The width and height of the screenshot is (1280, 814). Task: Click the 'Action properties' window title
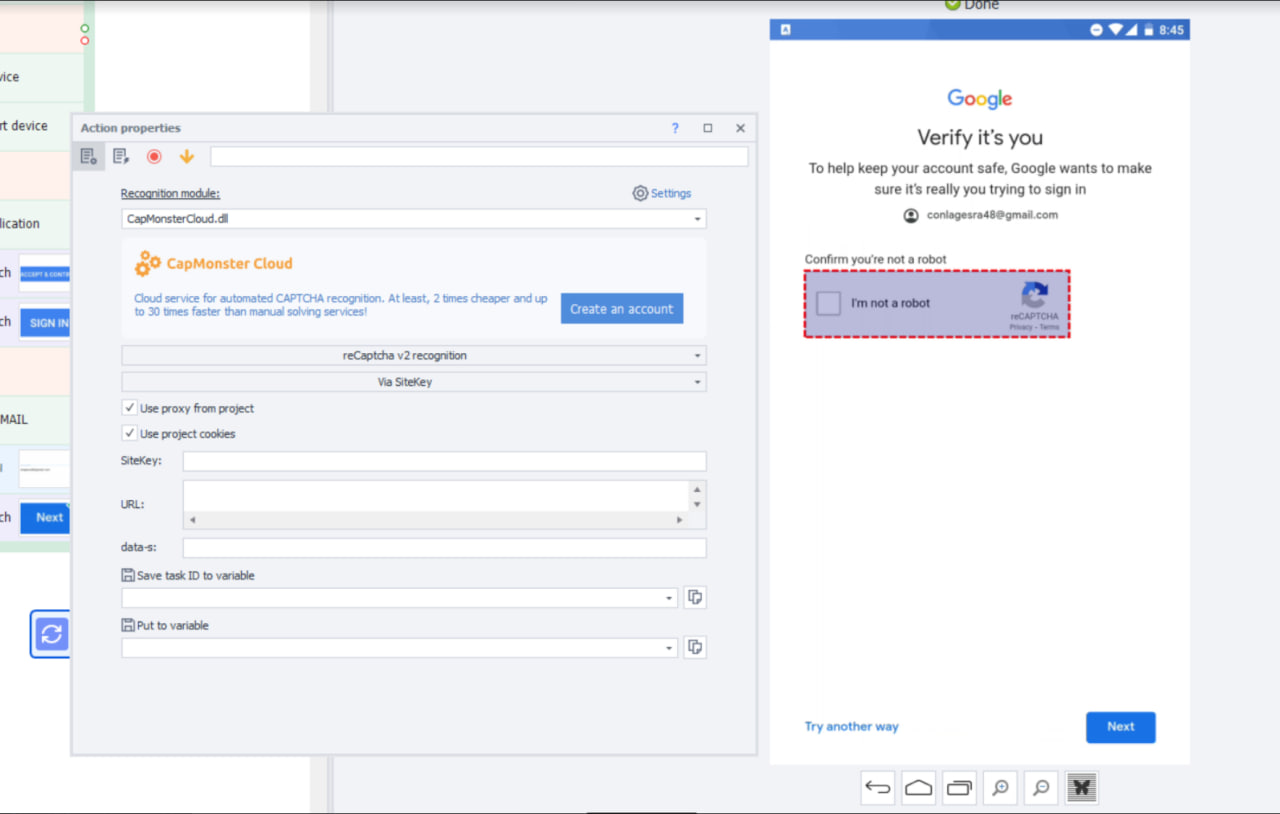point(131,128)
